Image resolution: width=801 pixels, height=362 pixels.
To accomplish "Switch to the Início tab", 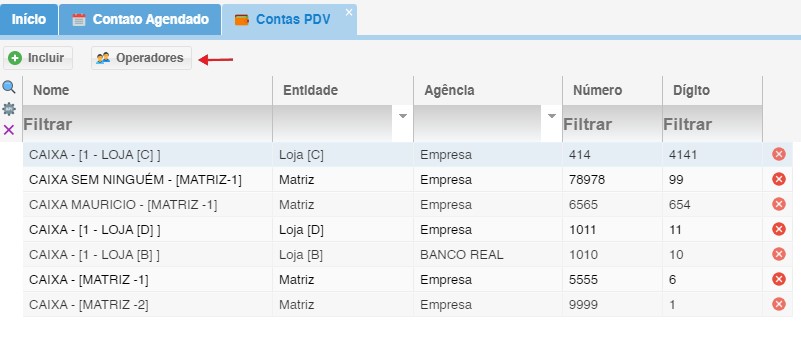I will pos(29,19).
